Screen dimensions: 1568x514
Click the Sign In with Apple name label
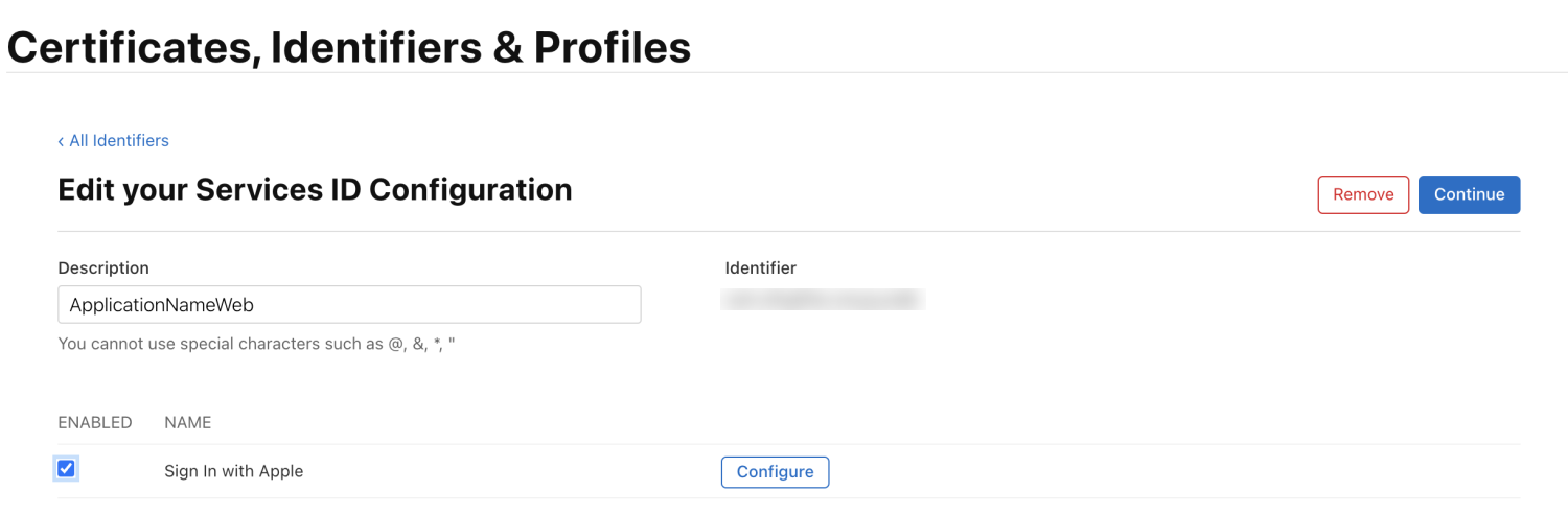click(234, 471)
